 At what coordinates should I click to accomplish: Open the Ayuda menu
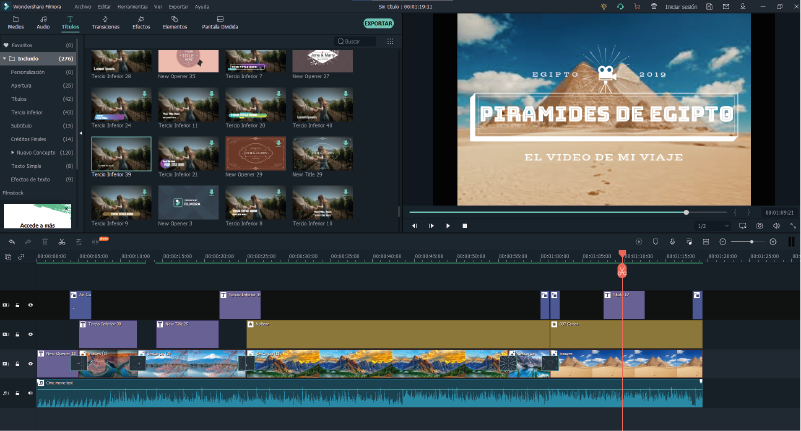point(202,7)
